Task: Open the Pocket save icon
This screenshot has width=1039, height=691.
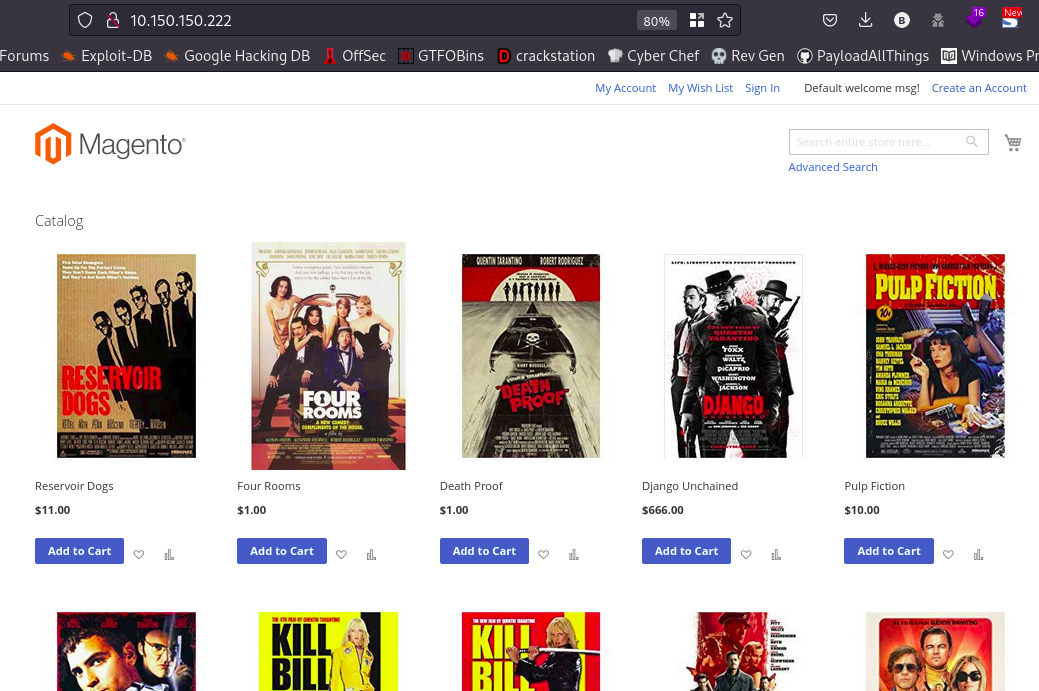Action: 830,21
